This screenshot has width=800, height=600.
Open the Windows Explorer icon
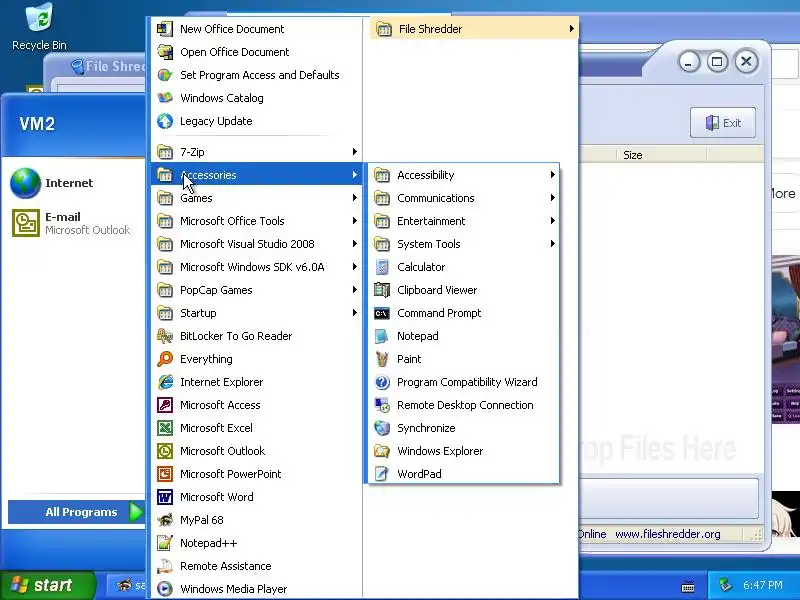pyautogui.click(x=382, y=451)
